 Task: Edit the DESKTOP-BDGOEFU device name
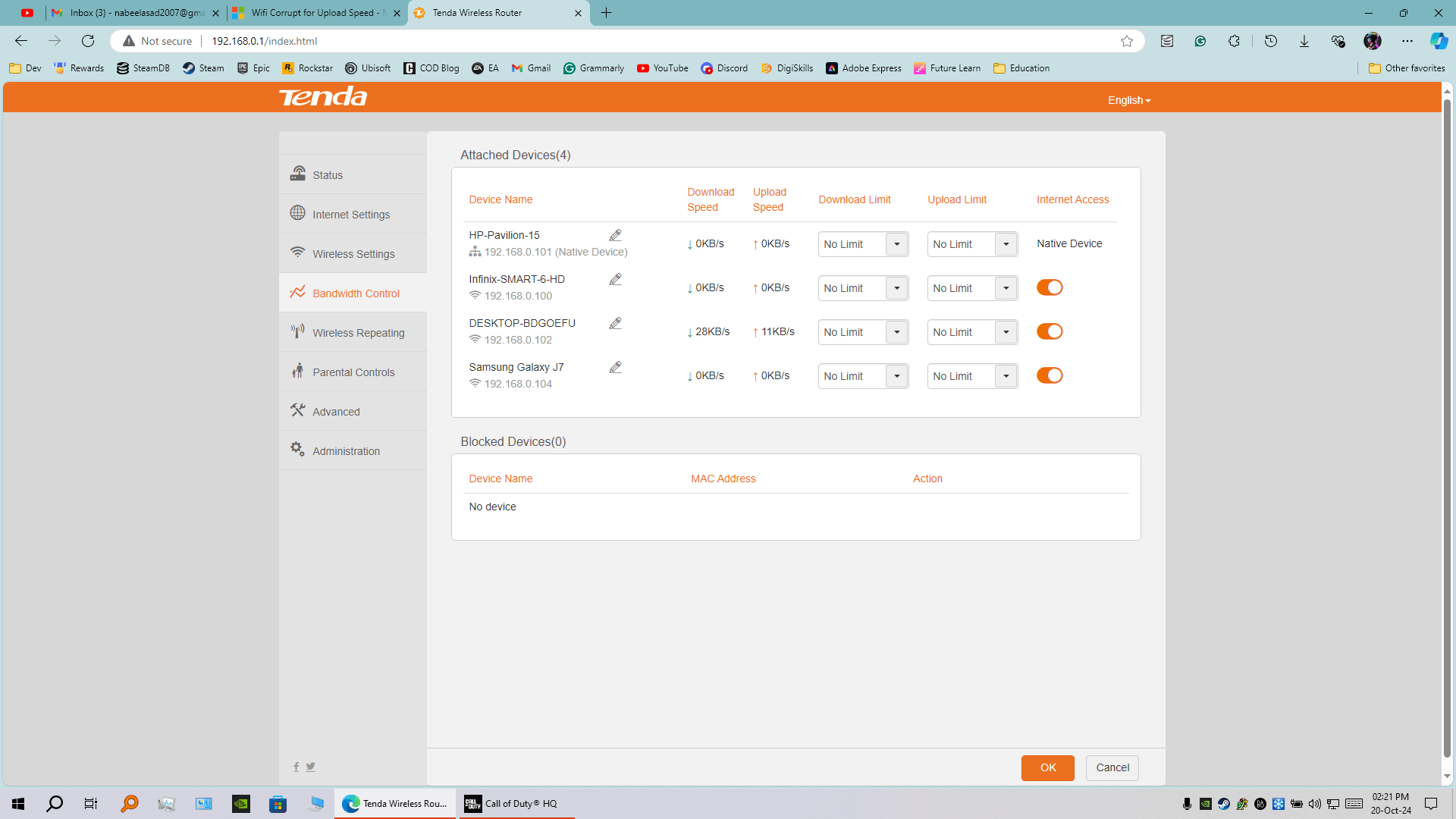click(x=615, y=323)
